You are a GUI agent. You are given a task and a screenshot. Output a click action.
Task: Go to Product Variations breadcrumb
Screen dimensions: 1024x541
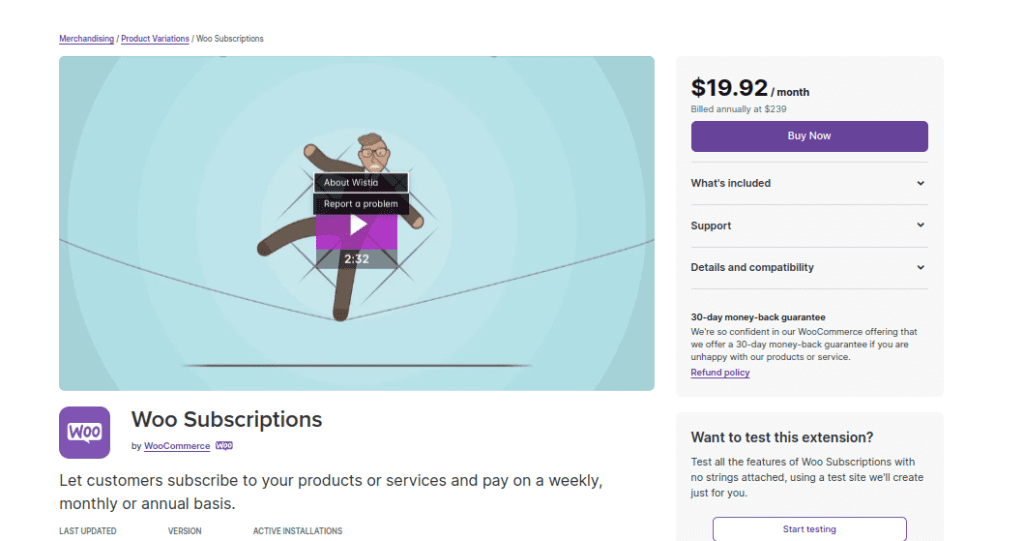(x=155, y=39)
